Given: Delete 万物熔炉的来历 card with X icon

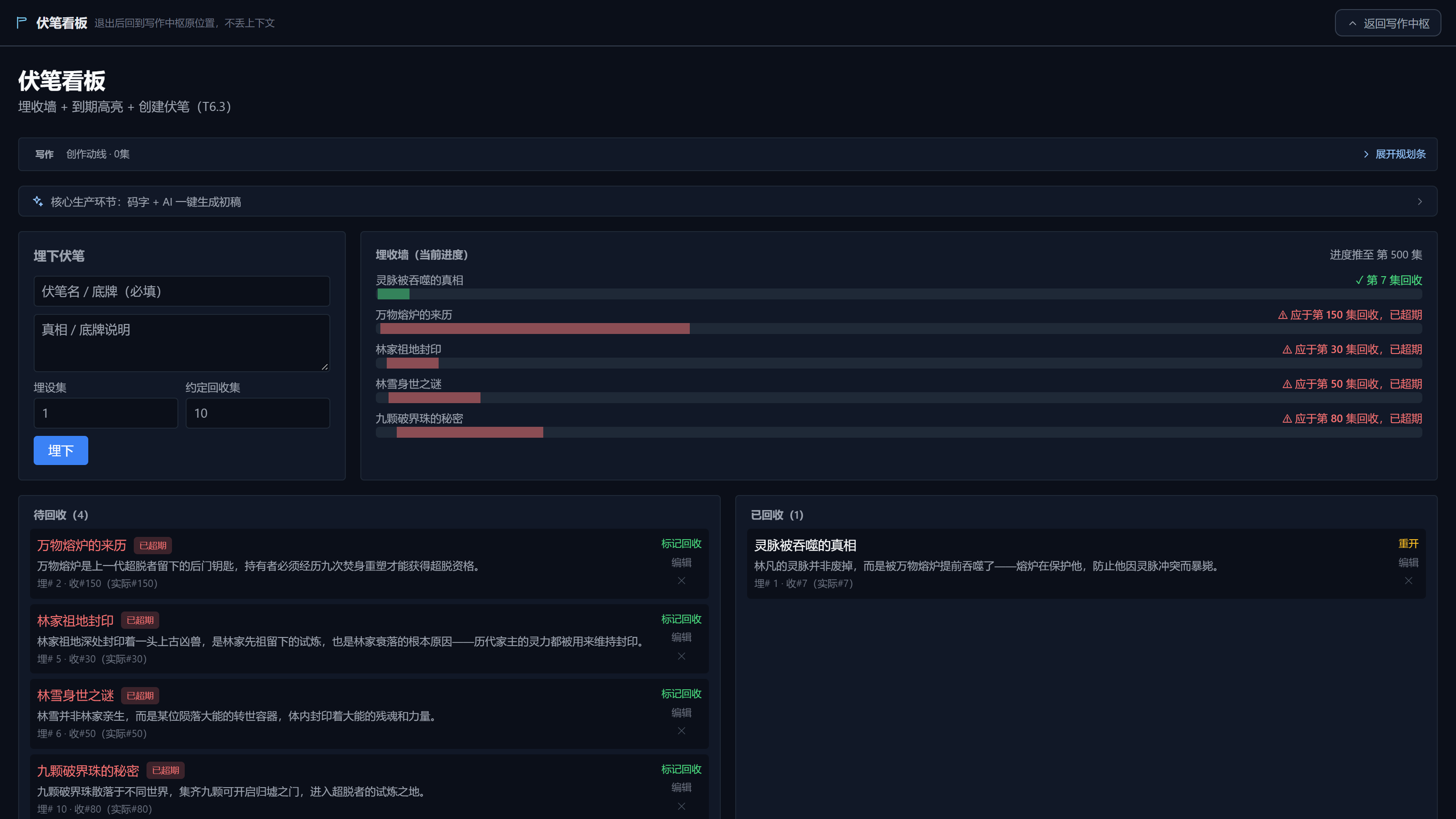Looking at the screenshot, I should pyautogui.click(x=682, y=581).
